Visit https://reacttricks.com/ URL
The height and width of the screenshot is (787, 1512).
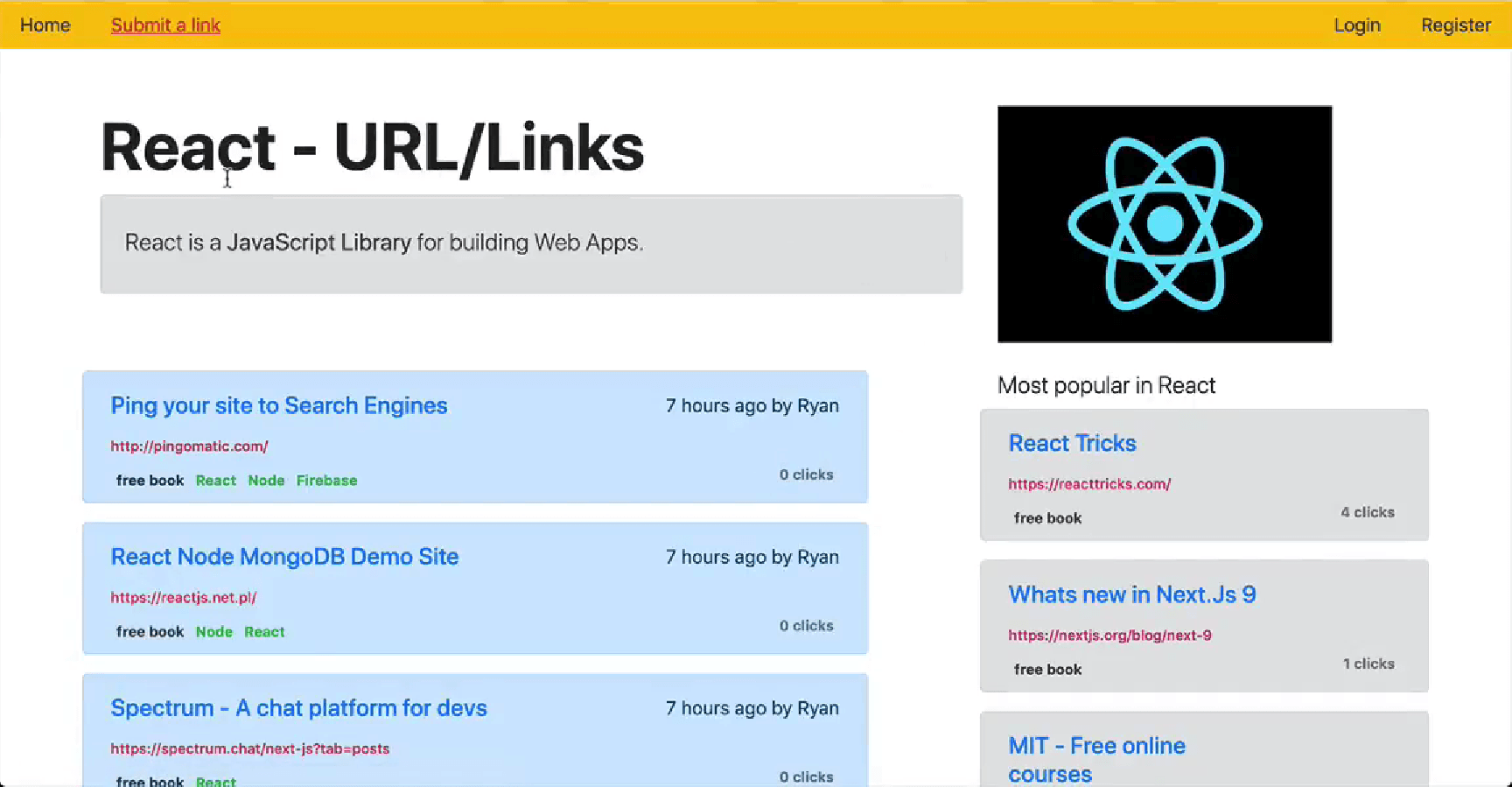click(x=1089, y=484)
